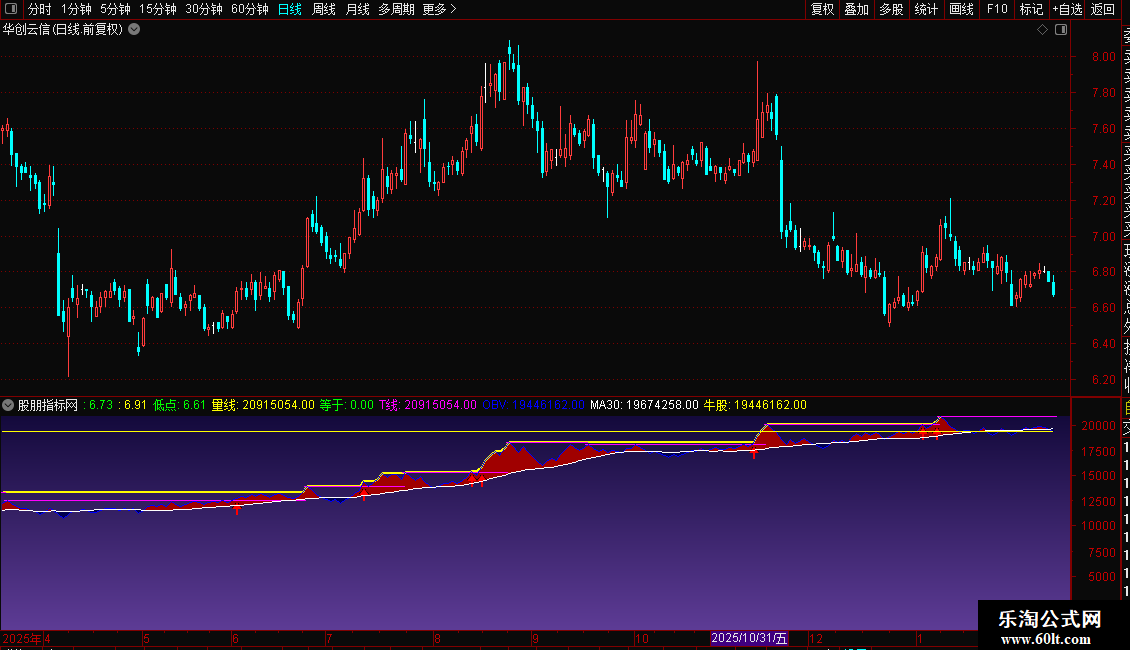Open the 华创云信 stock title dropdown
The width and height of the screenshot is (1130, 650).
(134, 30)
